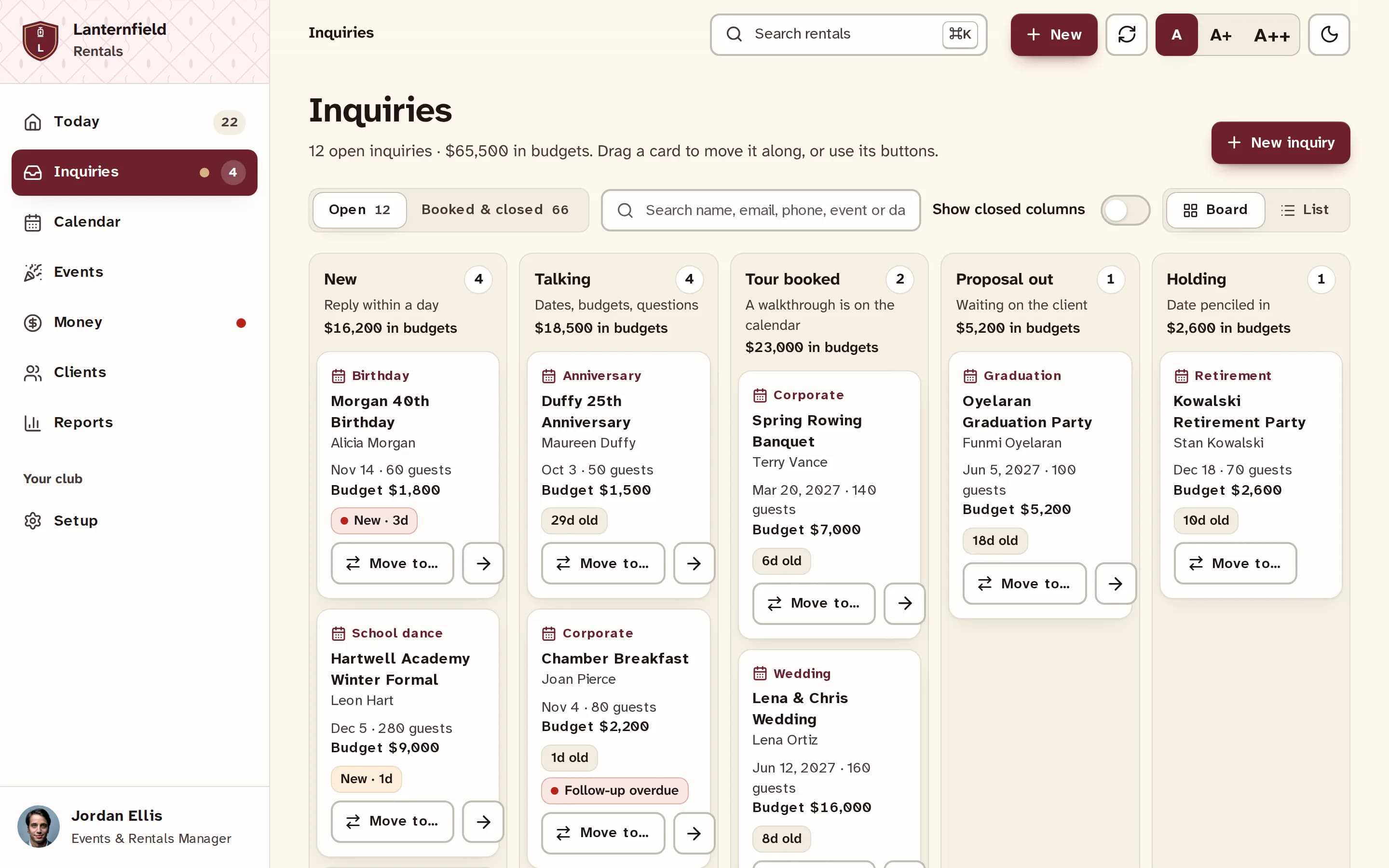Open Calendar in the sidebar
The width and height of the screenshot is (1389, 868).
tap(134, 222)
